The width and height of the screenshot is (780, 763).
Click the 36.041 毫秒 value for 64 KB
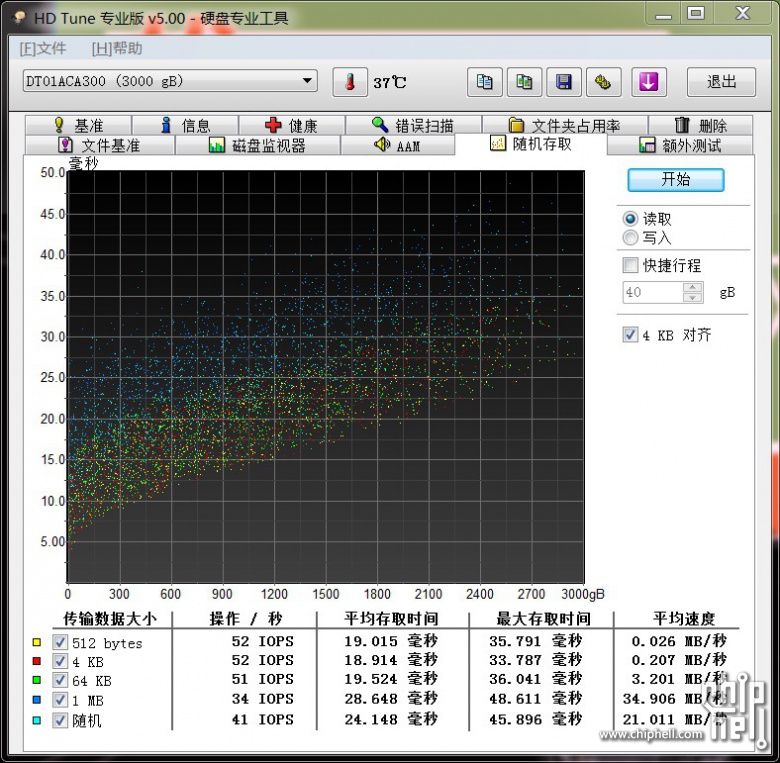tap(536, 679)
